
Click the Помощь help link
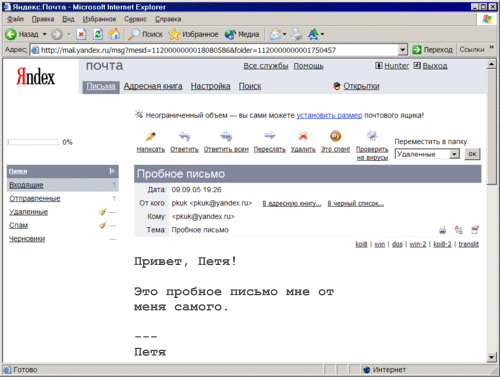308,66
